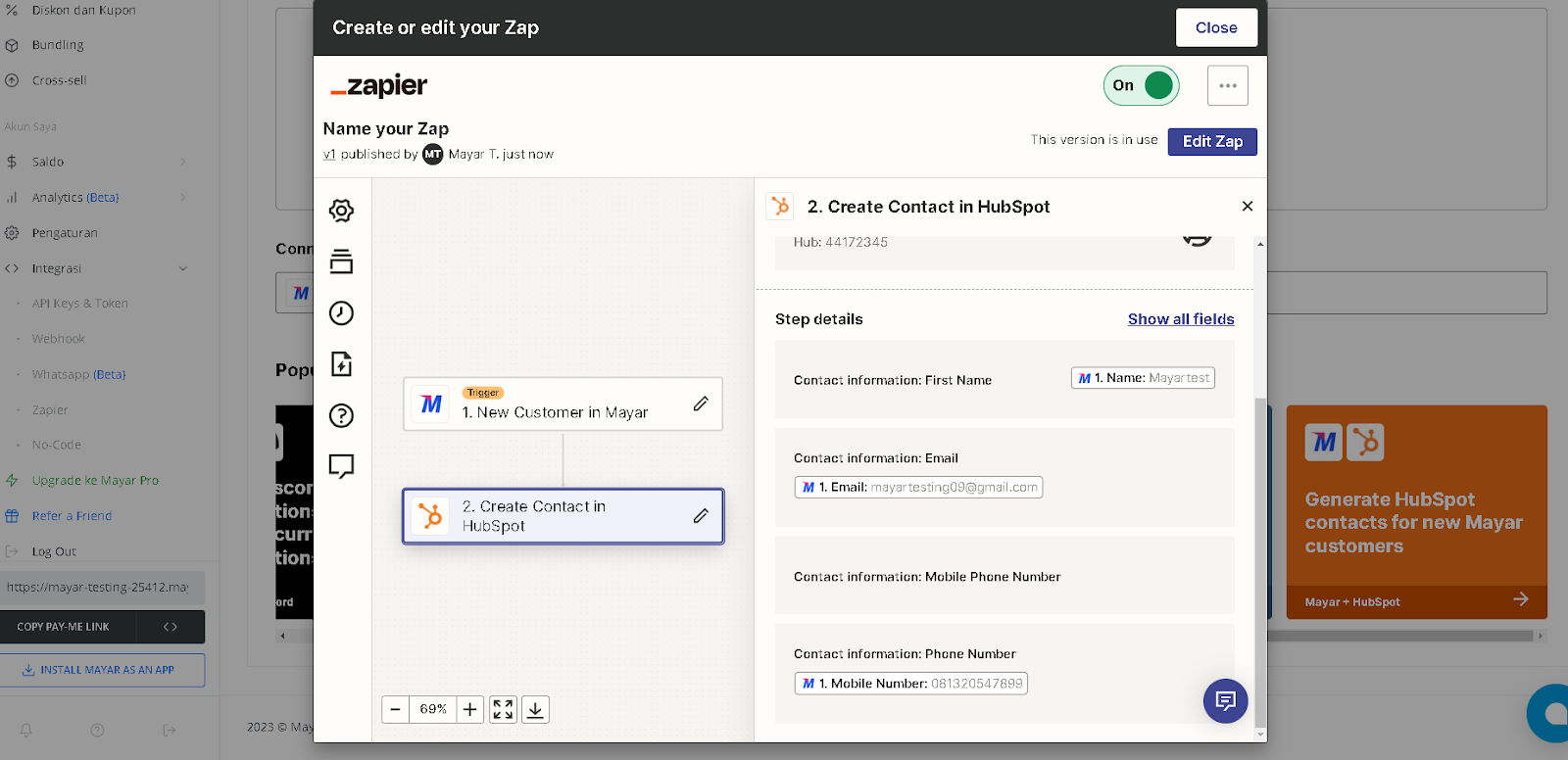
Task: Collapse the Integrasi sidebar section
Action: tap(182, 268)
